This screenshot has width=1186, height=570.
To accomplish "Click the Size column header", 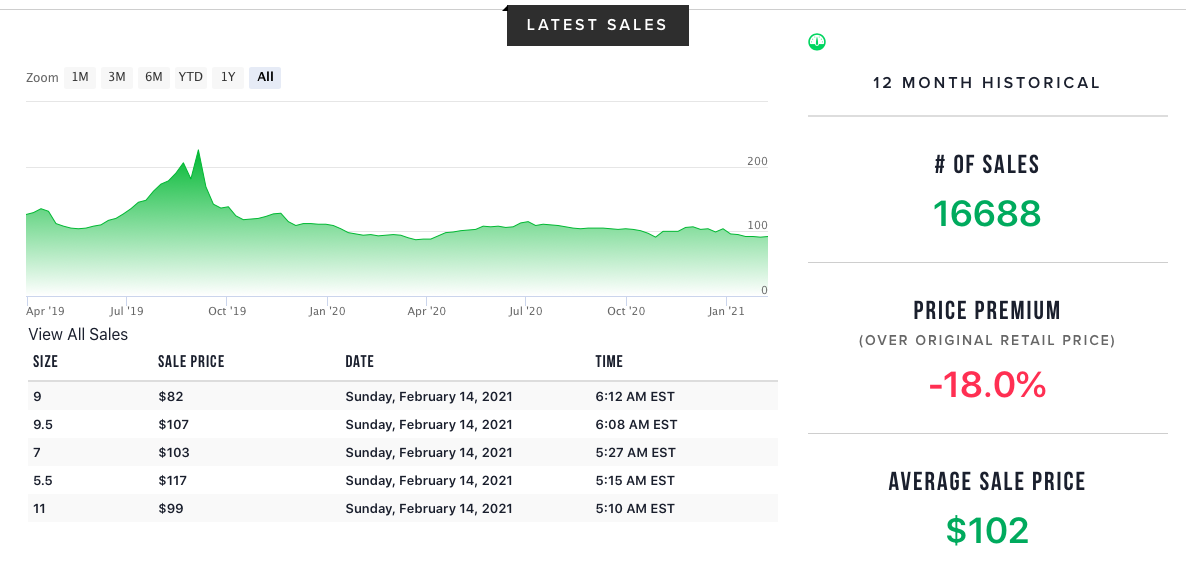I will pos(45,361).
